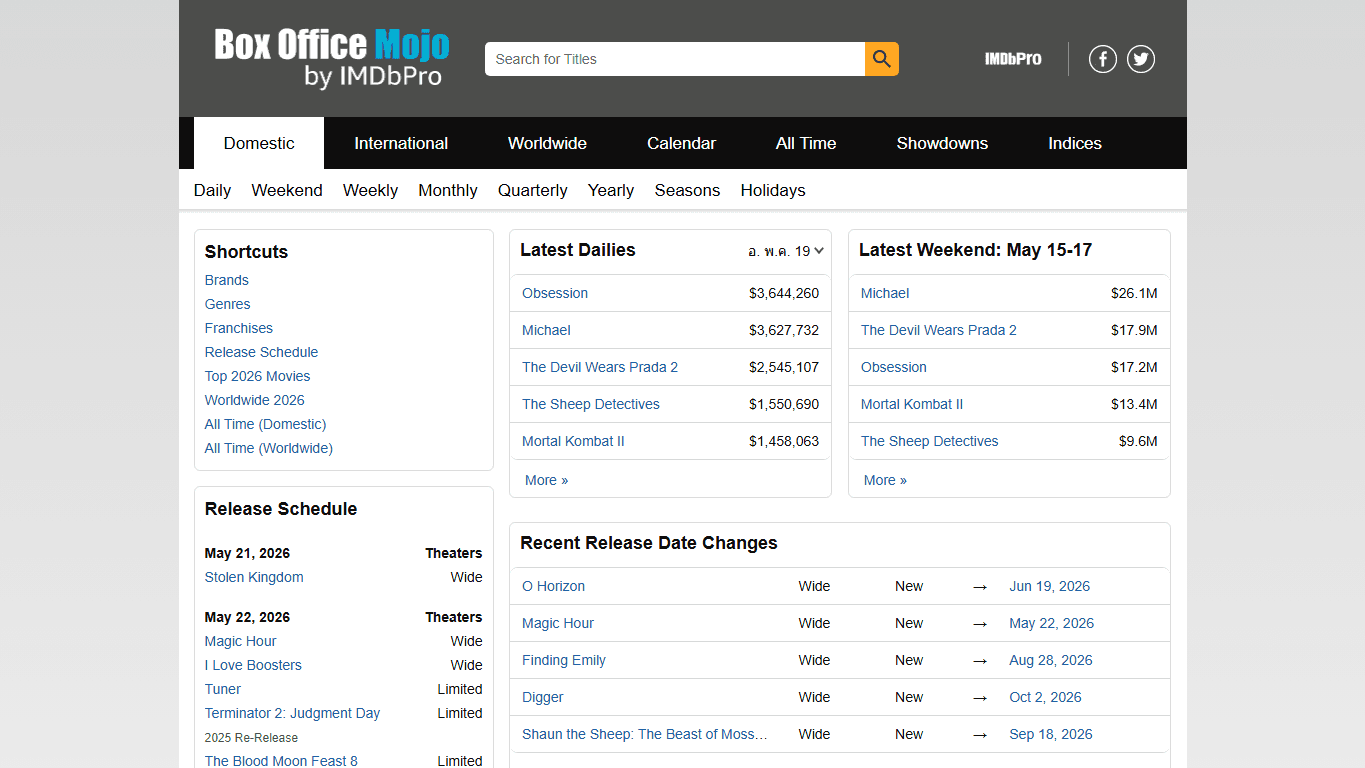This screenshot has width=1365, height=768.
Task: Select the Domestic tab
Action: click(259, 143)
